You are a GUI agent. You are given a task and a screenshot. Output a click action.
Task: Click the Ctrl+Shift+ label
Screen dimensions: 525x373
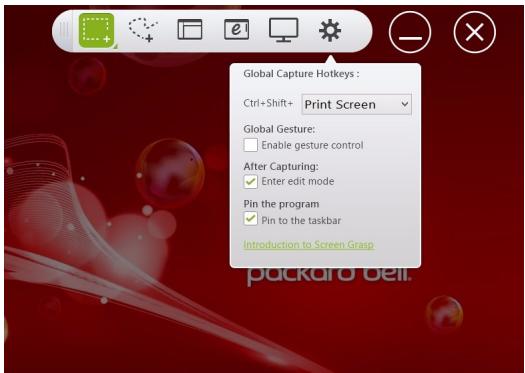click(x=268, y=103)
